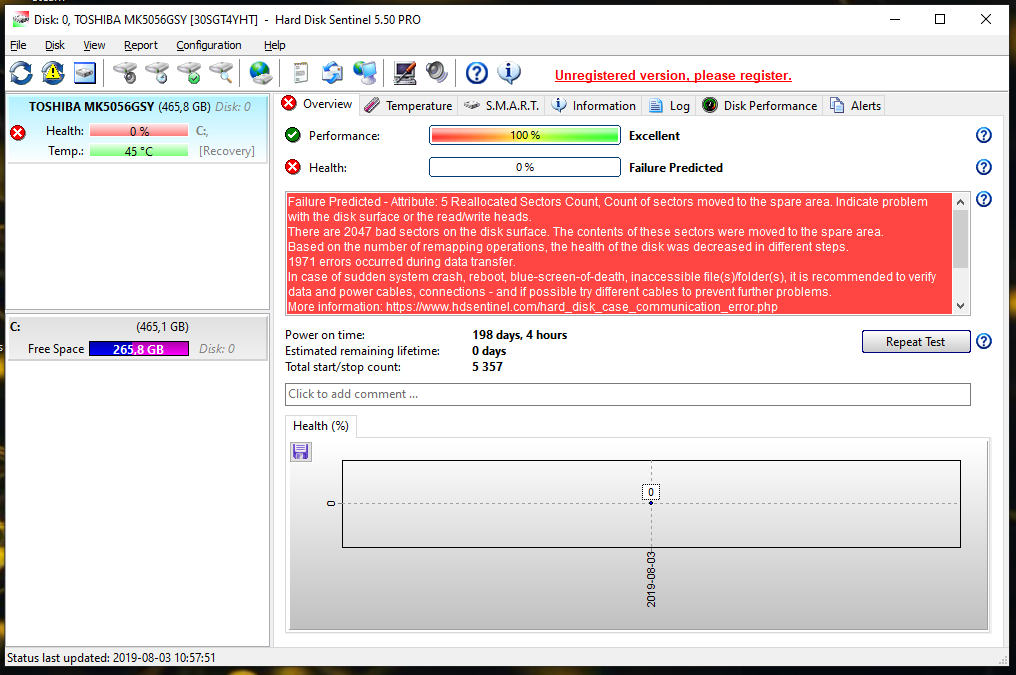Click the 198 days, 4 hours value
Screen dimensions: 1016x675
[x=520, y=335]
